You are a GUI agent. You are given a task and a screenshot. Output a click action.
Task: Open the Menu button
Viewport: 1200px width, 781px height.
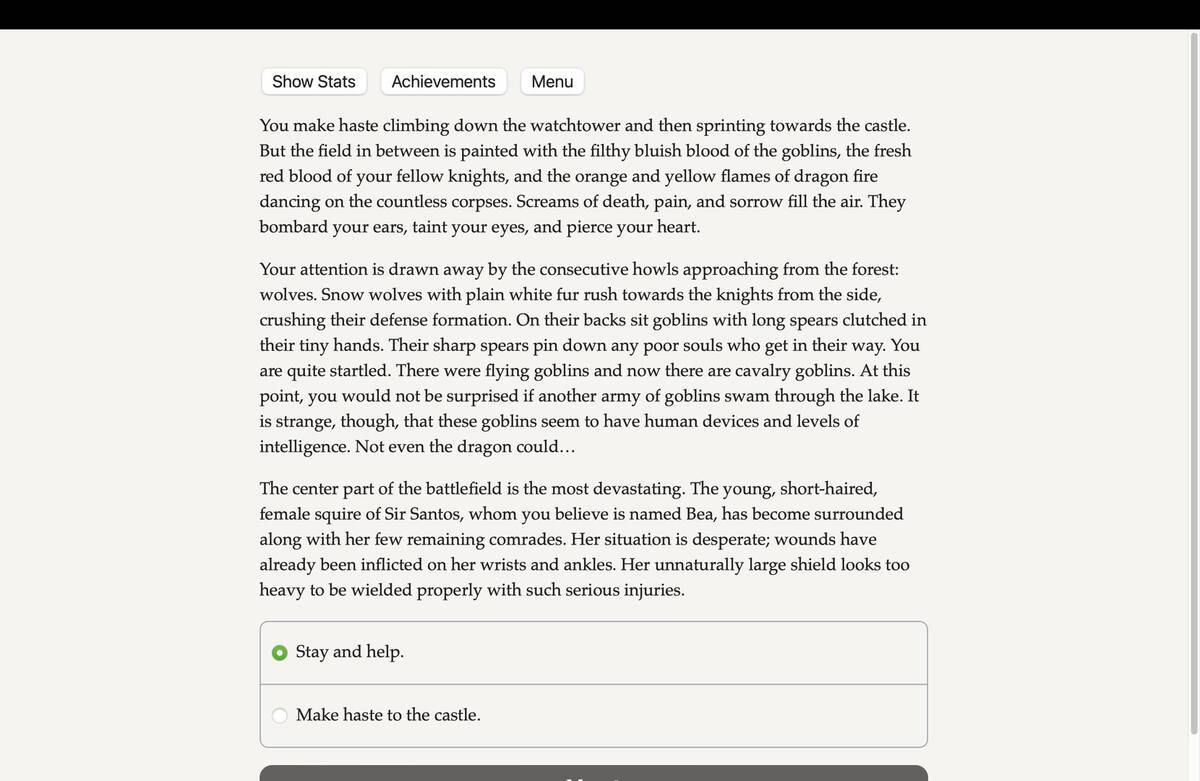click(552, 82)
